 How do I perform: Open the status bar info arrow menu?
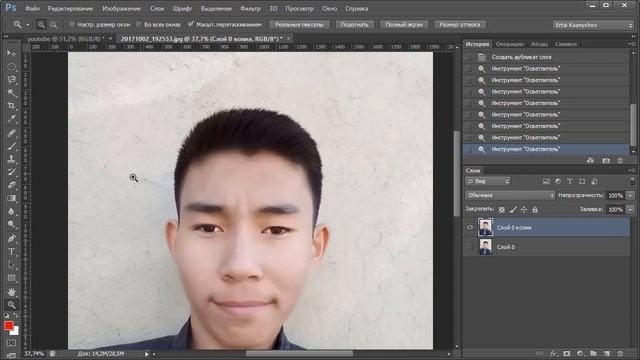coord(147,354)
